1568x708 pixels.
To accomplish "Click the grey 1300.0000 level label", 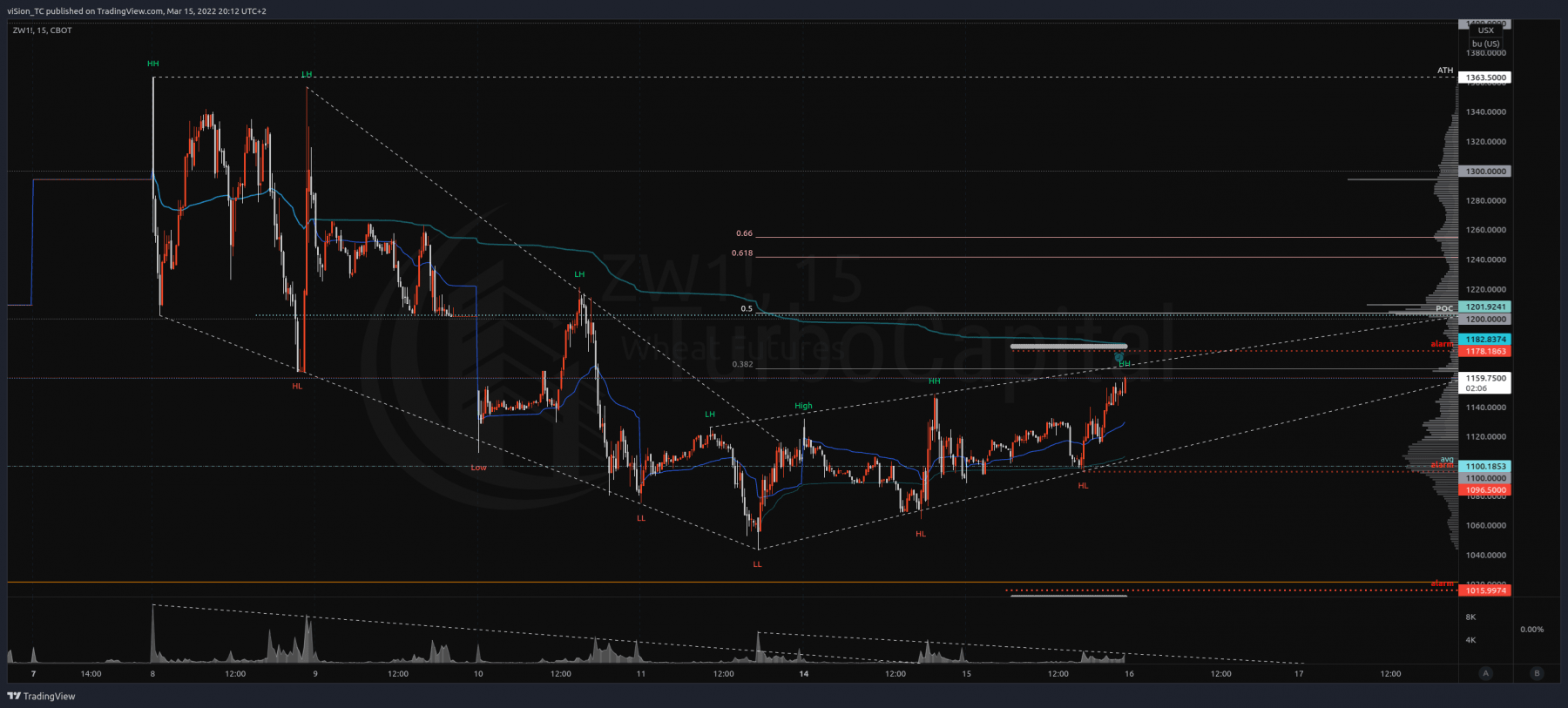I will 1485,172.
